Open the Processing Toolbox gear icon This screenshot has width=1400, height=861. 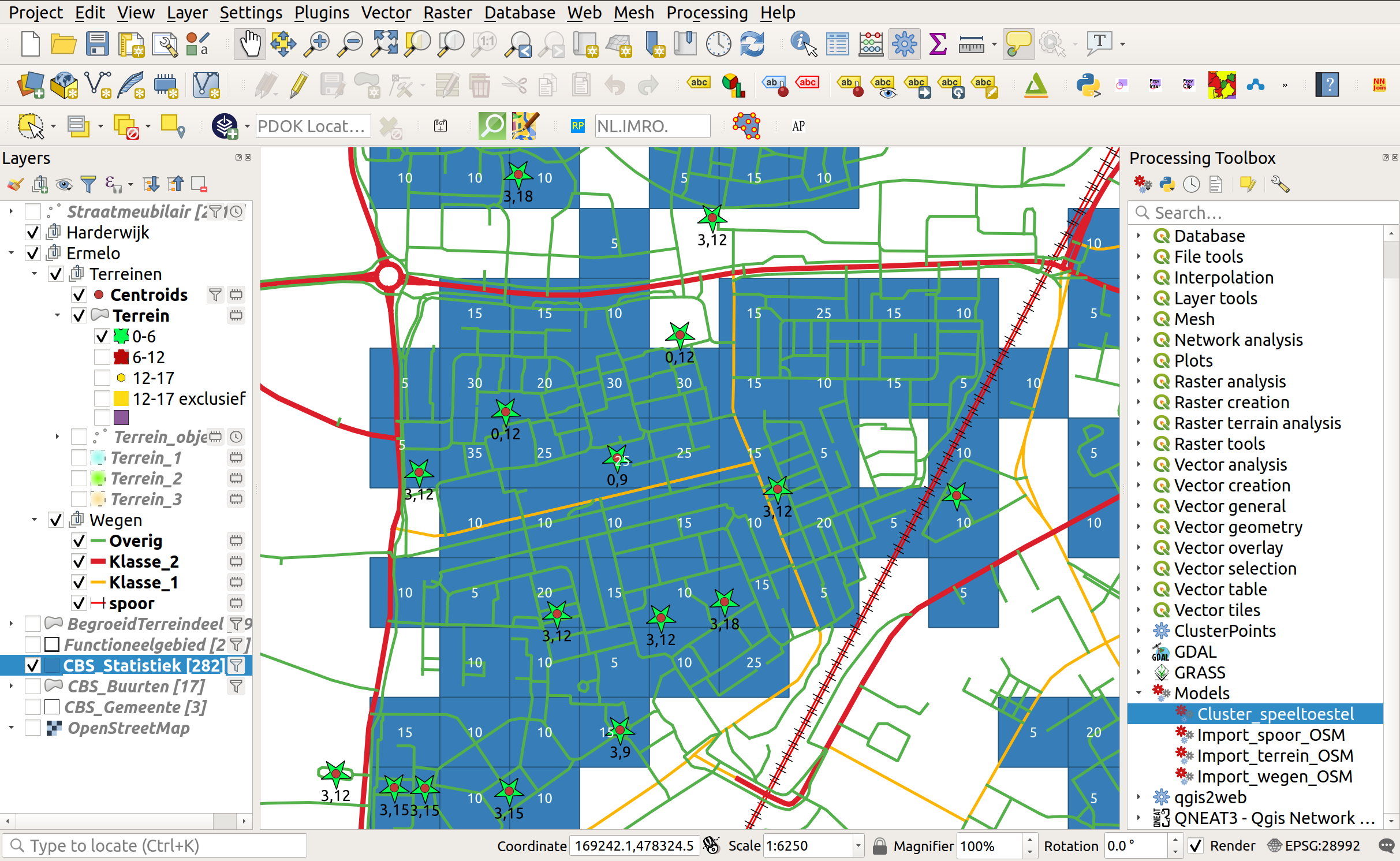(904, 44)
